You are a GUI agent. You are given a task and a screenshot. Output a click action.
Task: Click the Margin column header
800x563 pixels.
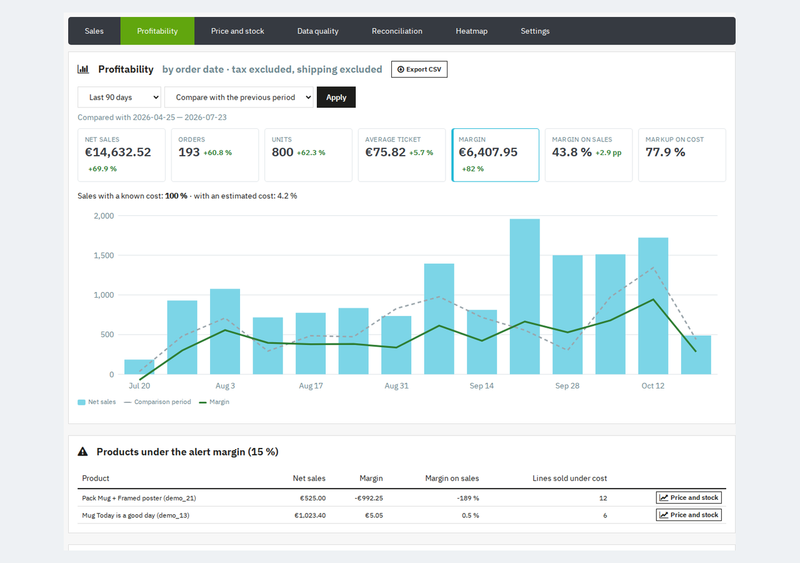[371, 478]
